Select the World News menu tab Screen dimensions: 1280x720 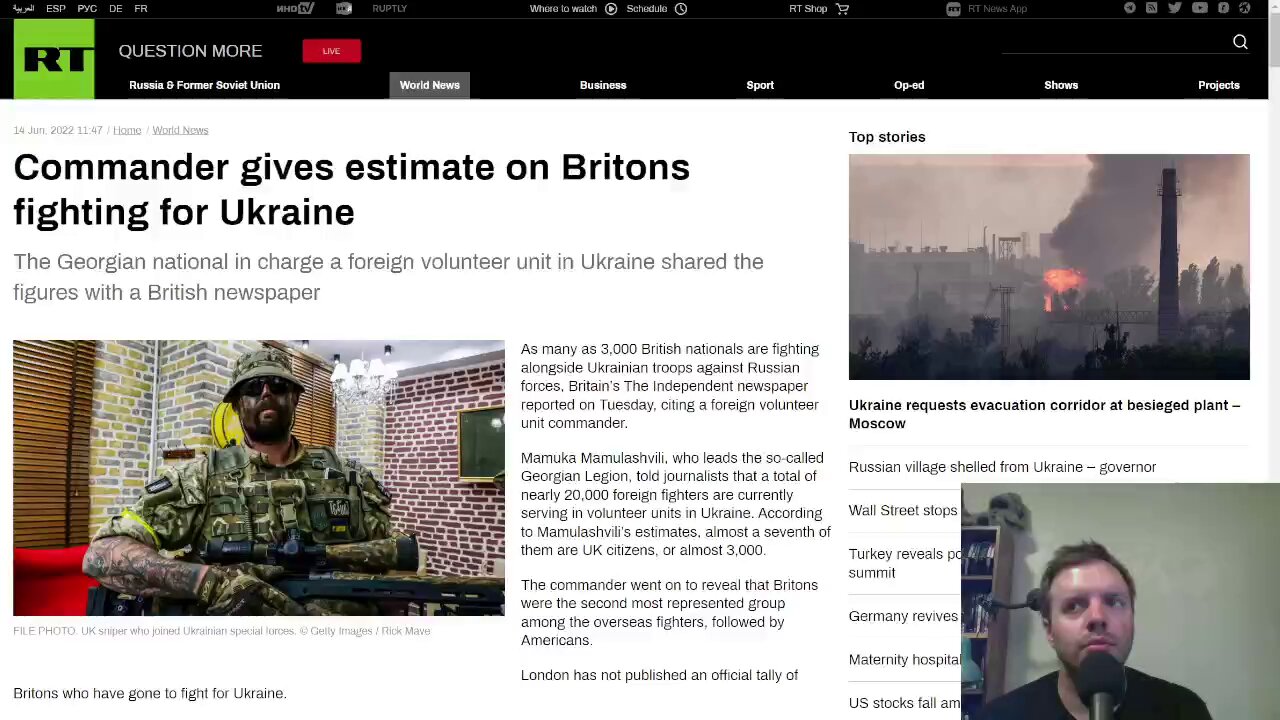[x=430, y=85]
